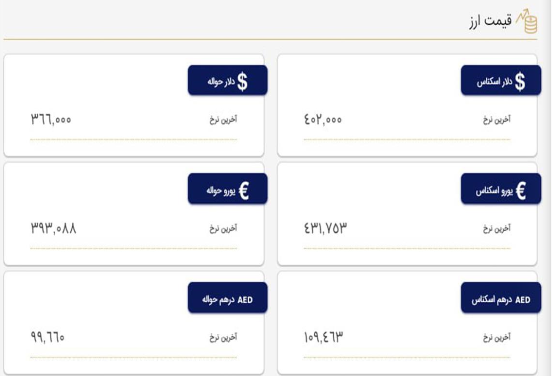The image size is (552, 376).
Task: Click the 99,660 dirham transfer rate value
Action: click(x=48, y=337)
